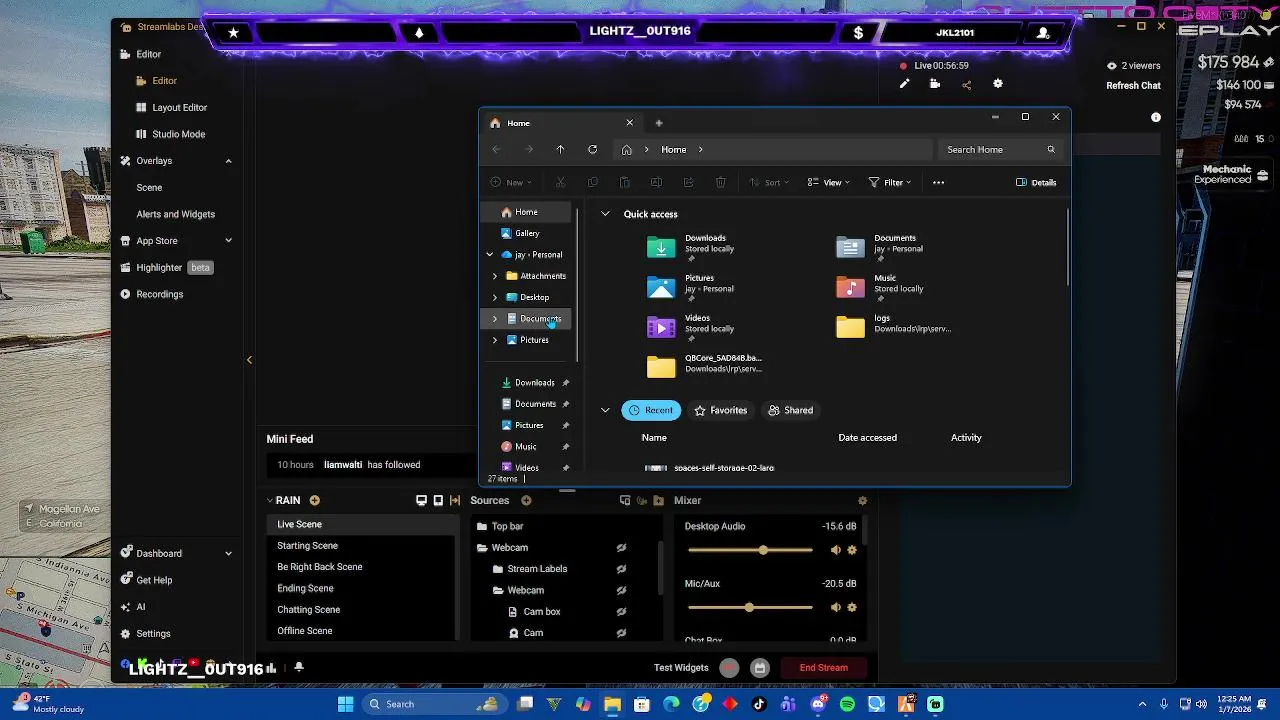Screen dimensions: 1280x720
Task: Open Alerts and Widgets in sidebar
Action: pyautogui.click(x=175, y=214)
